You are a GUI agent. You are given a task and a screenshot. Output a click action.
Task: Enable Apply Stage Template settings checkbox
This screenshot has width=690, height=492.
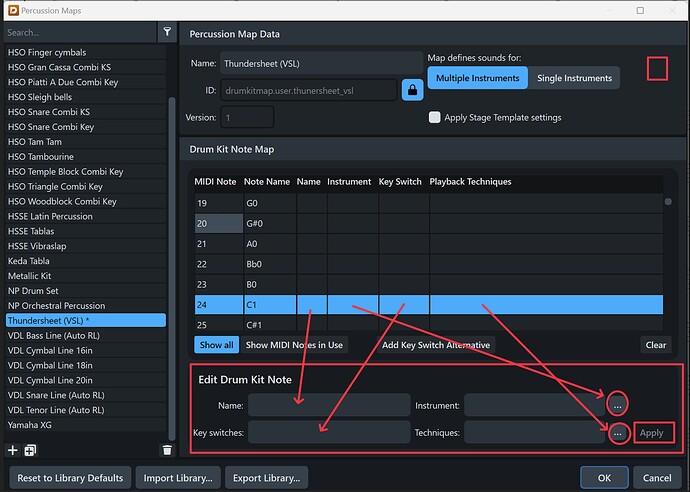coord(434,117)
